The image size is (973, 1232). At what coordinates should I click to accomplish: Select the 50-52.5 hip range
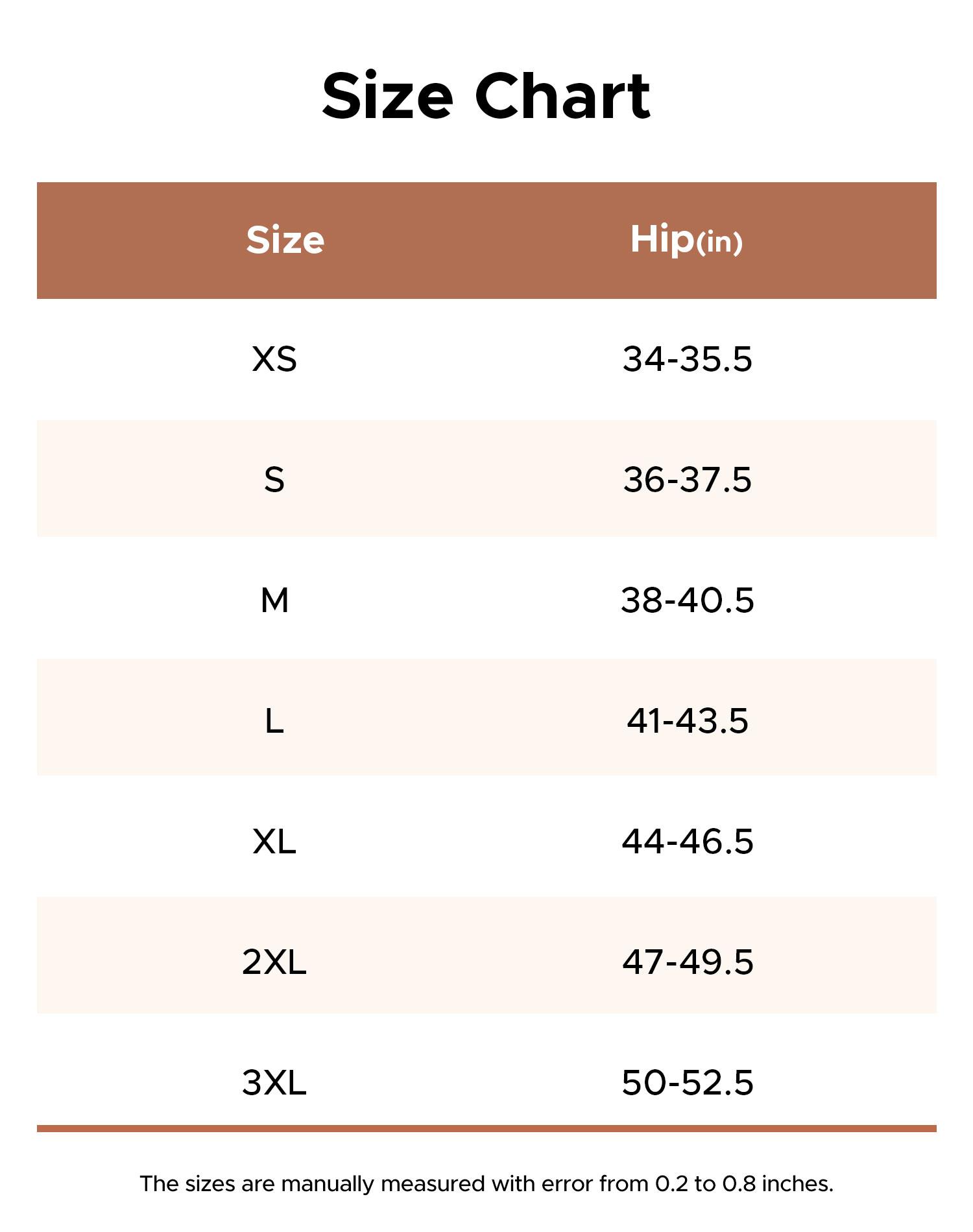tap(688, 1083)
